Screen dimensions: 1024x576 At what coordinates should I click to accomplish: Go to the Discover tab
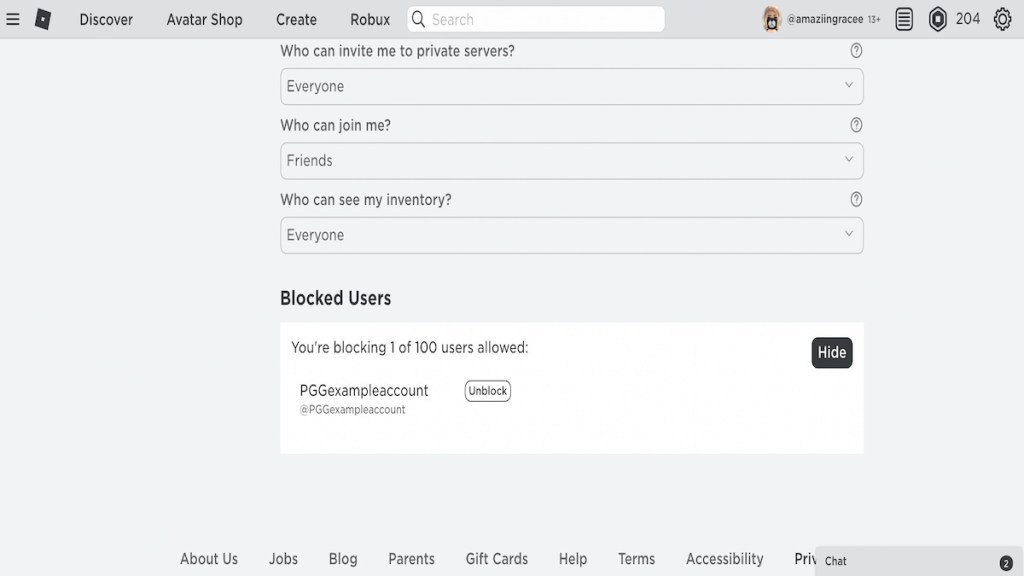106,19
